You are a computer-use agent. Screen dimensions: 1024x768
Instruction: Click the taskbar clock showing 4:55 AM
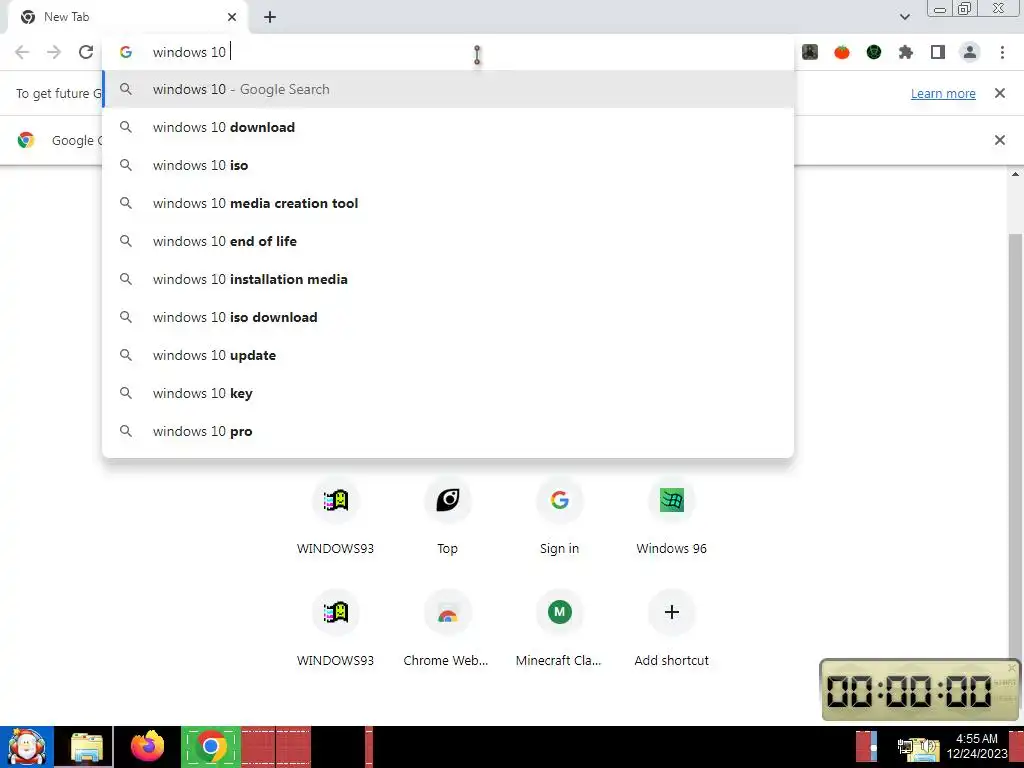[976, 746]
